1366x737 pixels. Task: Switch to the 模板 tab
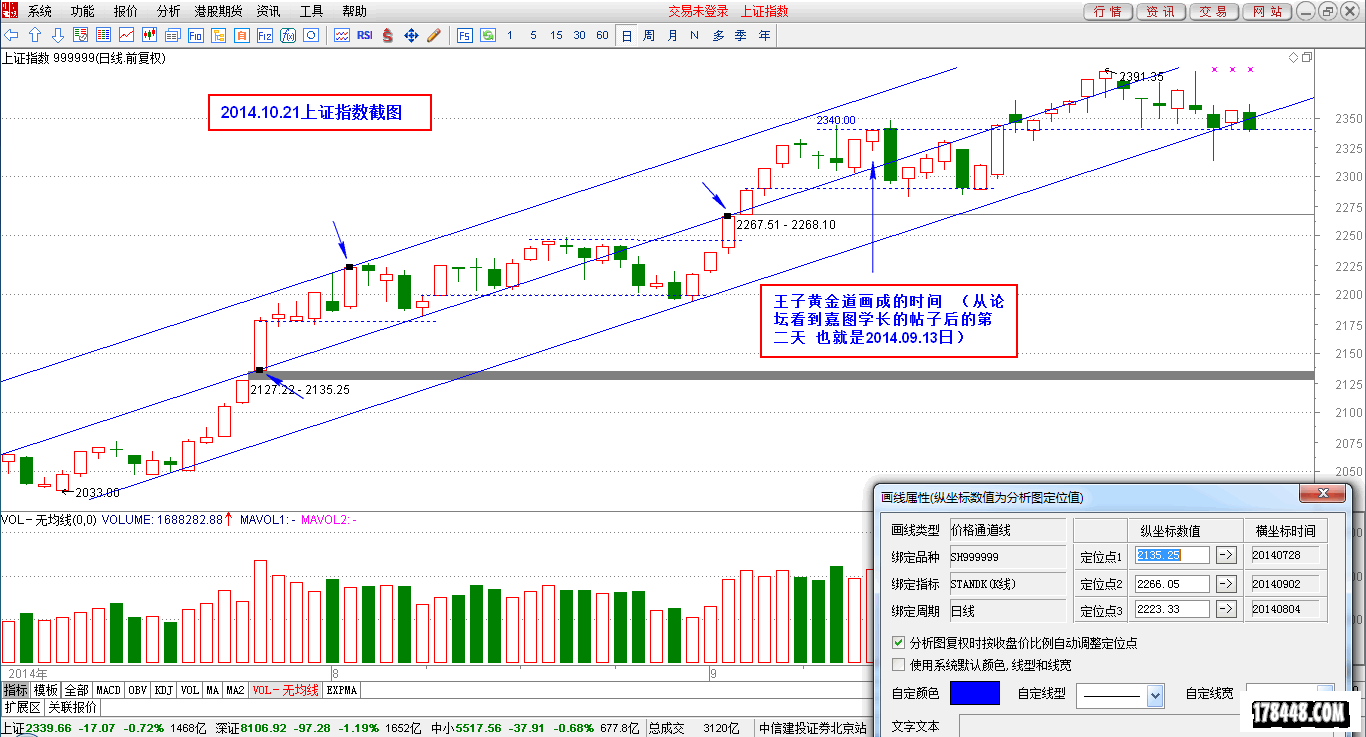click(46, 690)
